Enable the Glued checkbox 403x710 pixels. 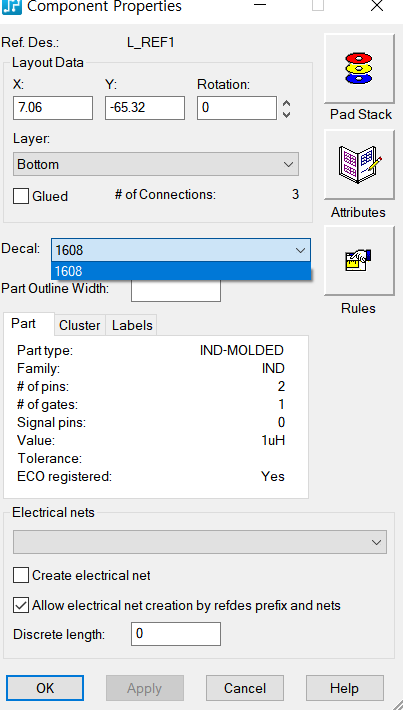[x=21, y=196]
